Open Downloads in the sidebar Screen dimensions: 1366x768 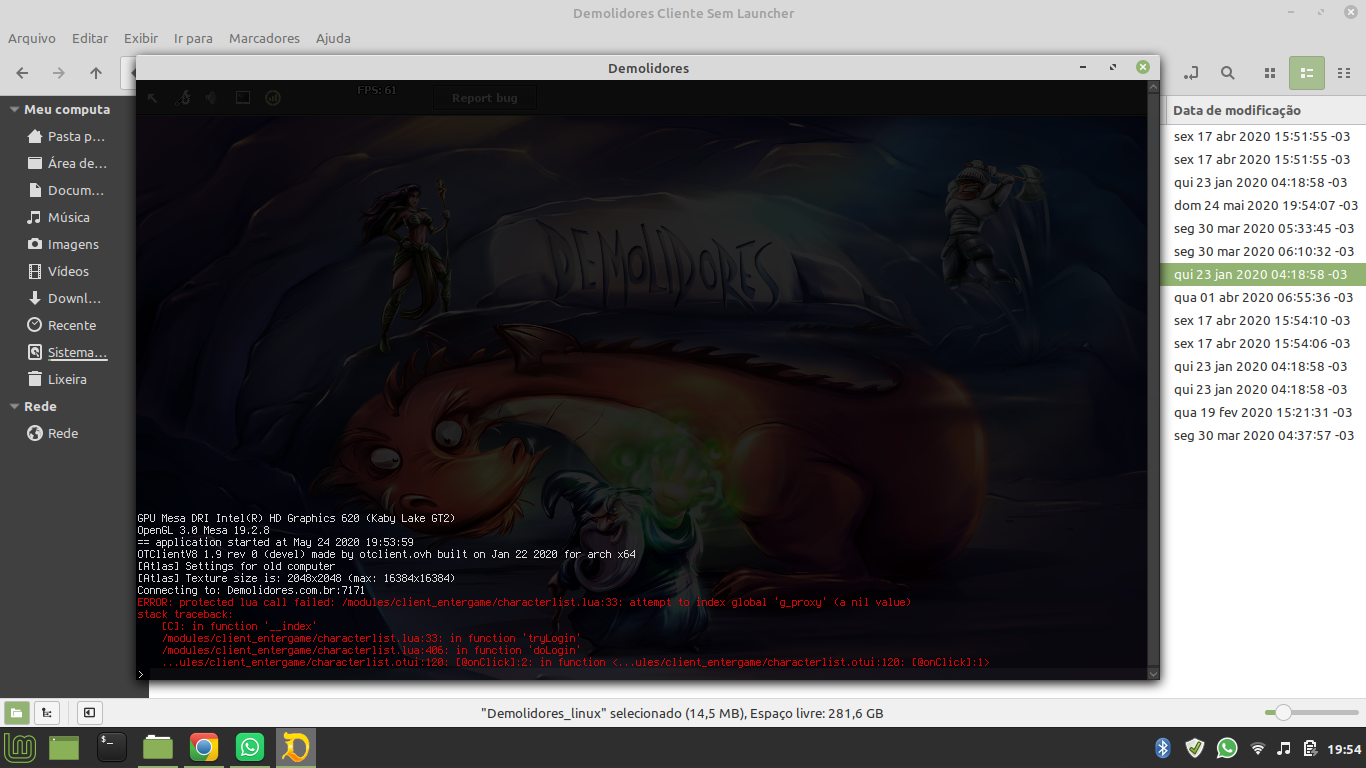click(65, 298)
